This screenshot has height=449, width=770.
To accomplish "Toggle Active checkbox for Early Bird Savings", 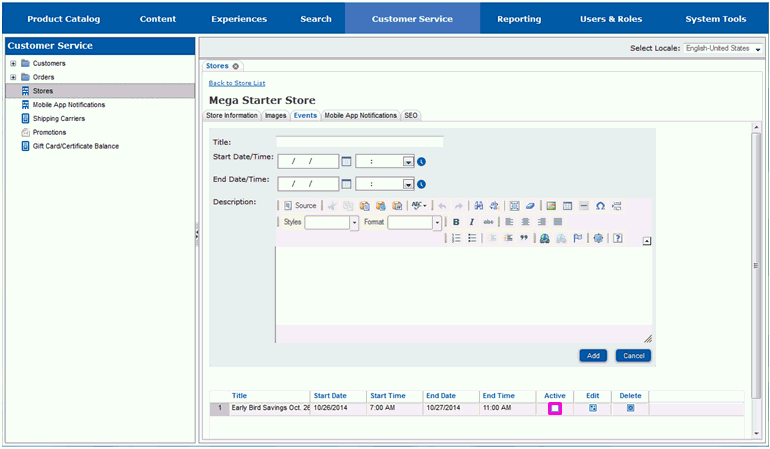I will pyautogui.click(x=555, y=408).
